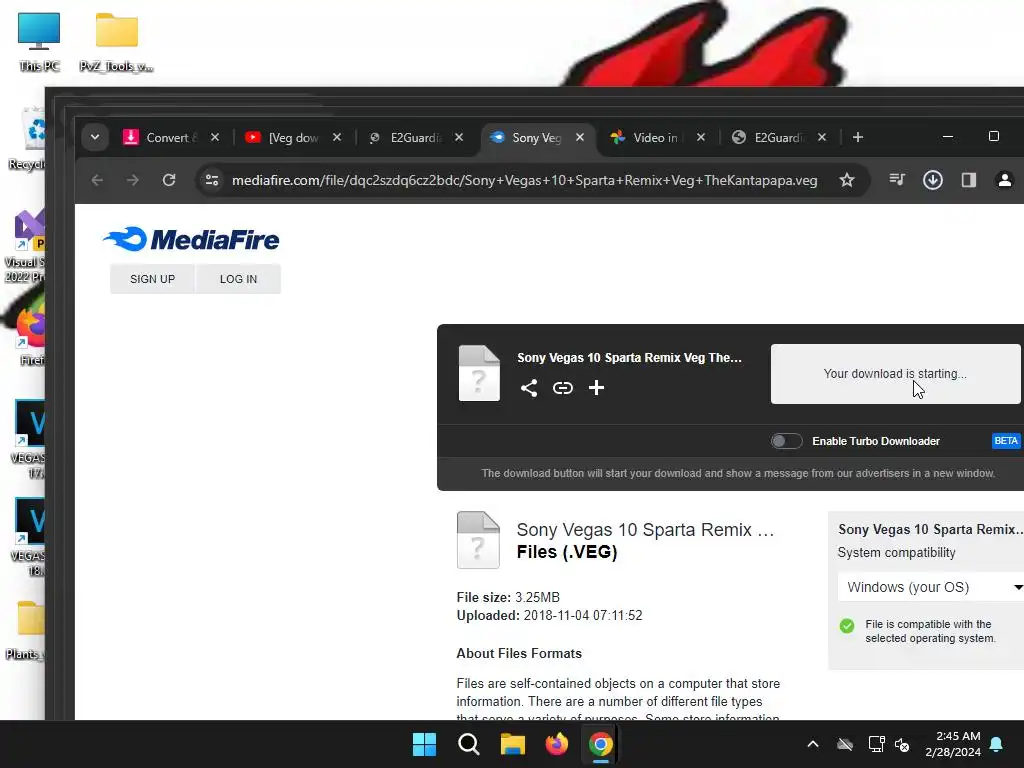
Task: Click the unknown file thumbnail in download box
Action: click(x=479, y=373)
